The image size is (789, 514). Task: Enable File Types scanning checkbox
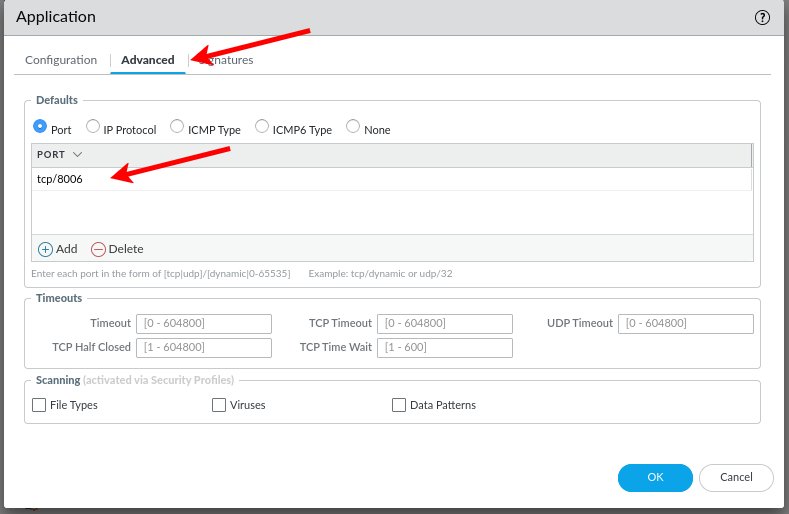click(40, 405)
